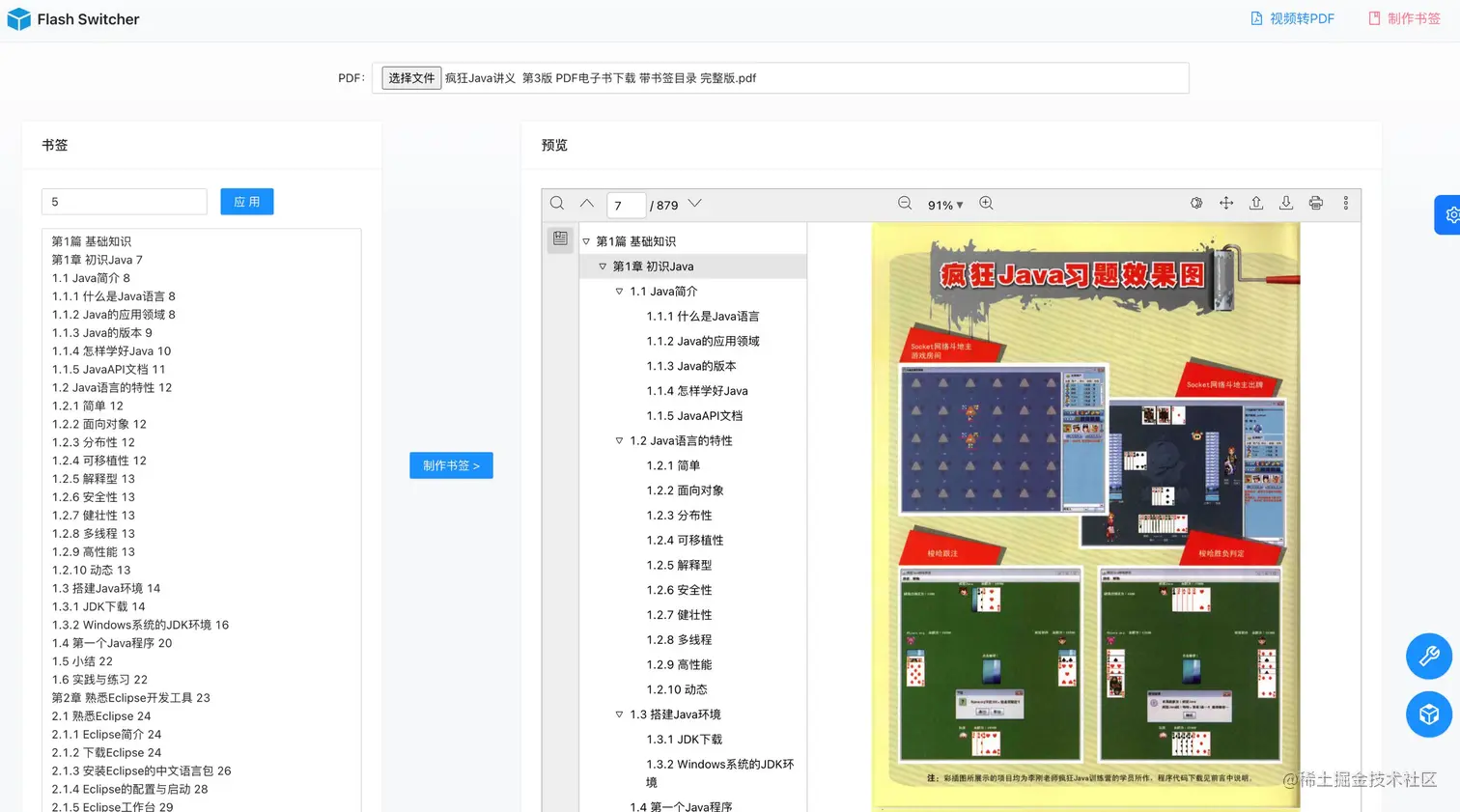Image resolution: width=1460 pixels, height=812 pixels.
Task: Click bookmark line 2.1.4 Eclipse的配置与启动 28
Action: pos(129,790)
